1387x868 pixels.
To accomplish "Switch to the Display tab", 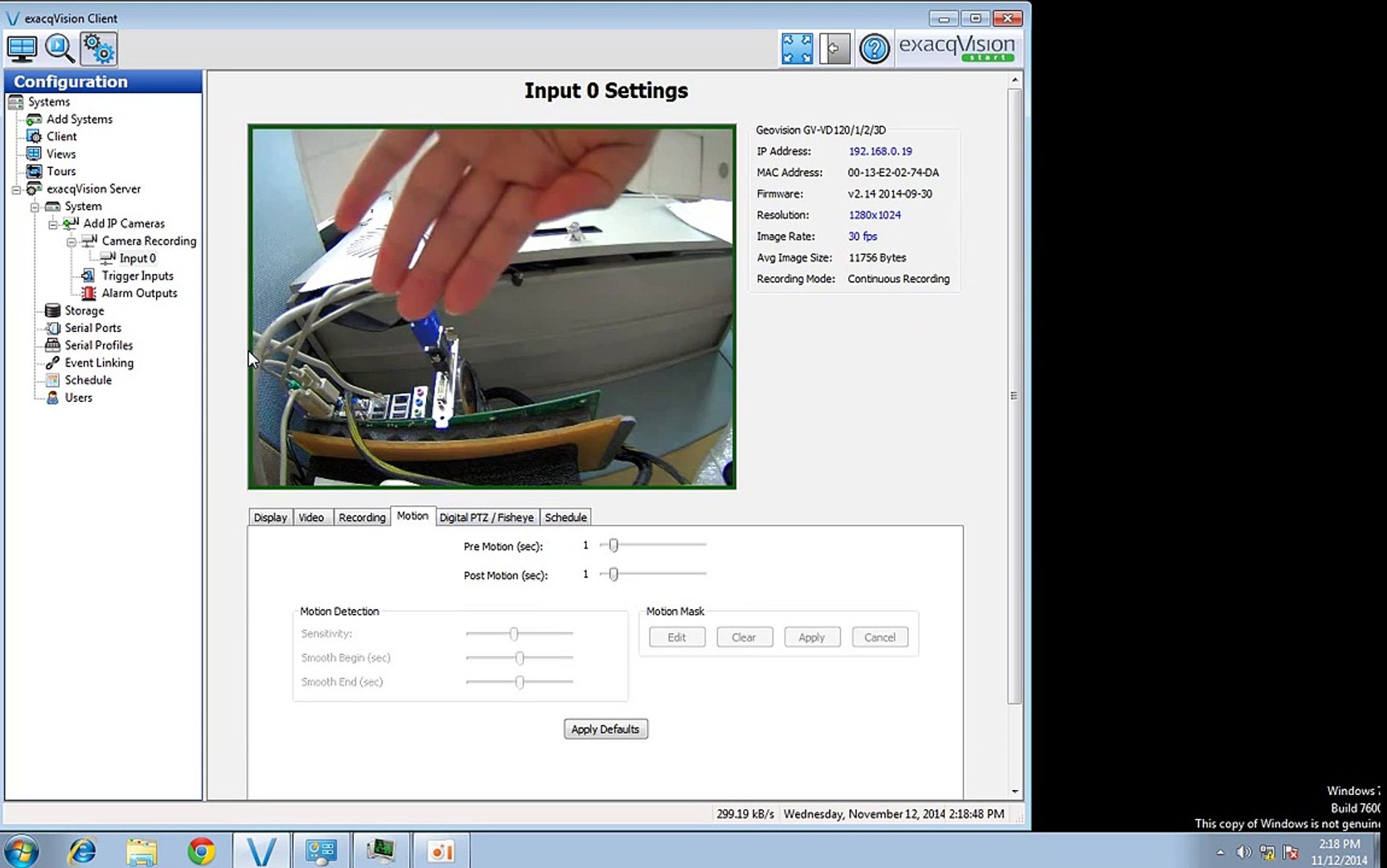I will [x=270, y=518].
